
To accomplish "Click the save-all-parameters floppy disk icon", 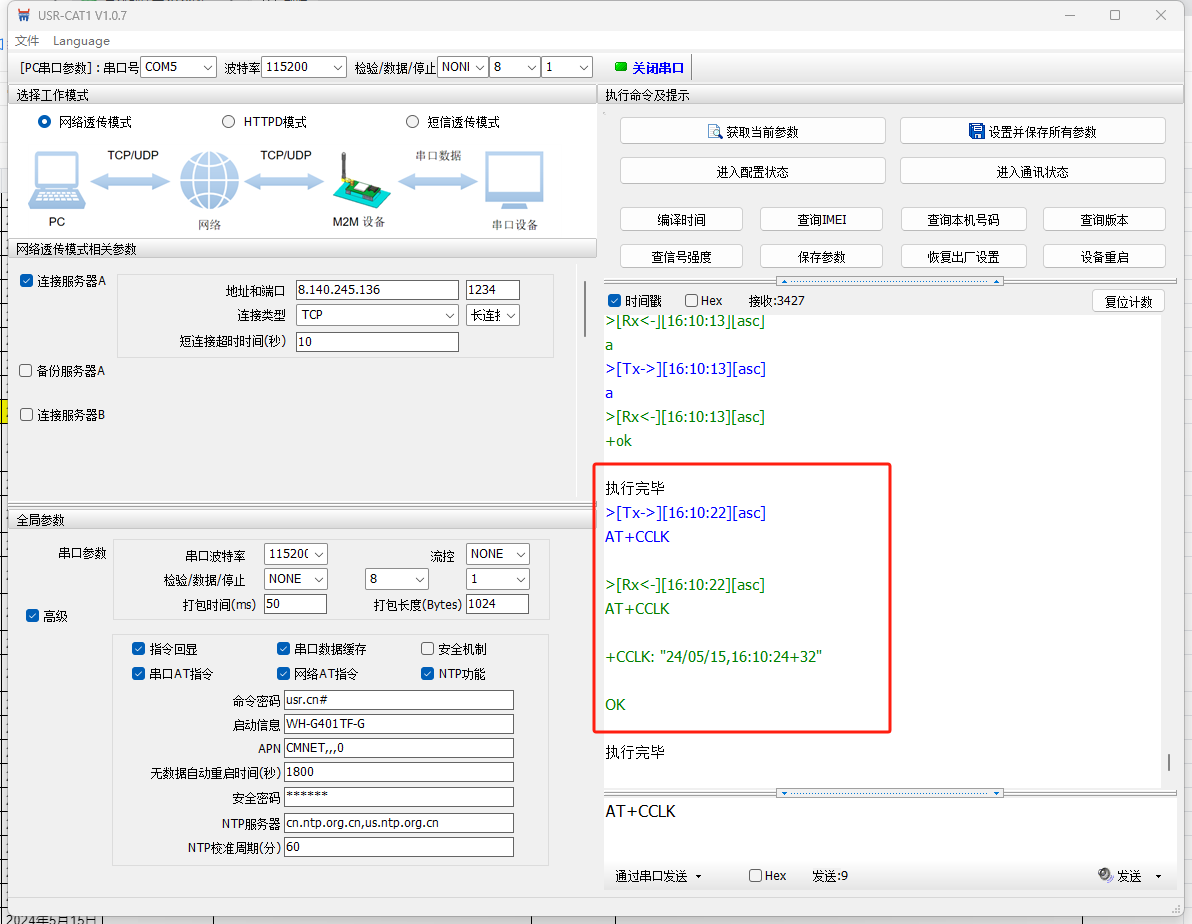I will [977, 131].
